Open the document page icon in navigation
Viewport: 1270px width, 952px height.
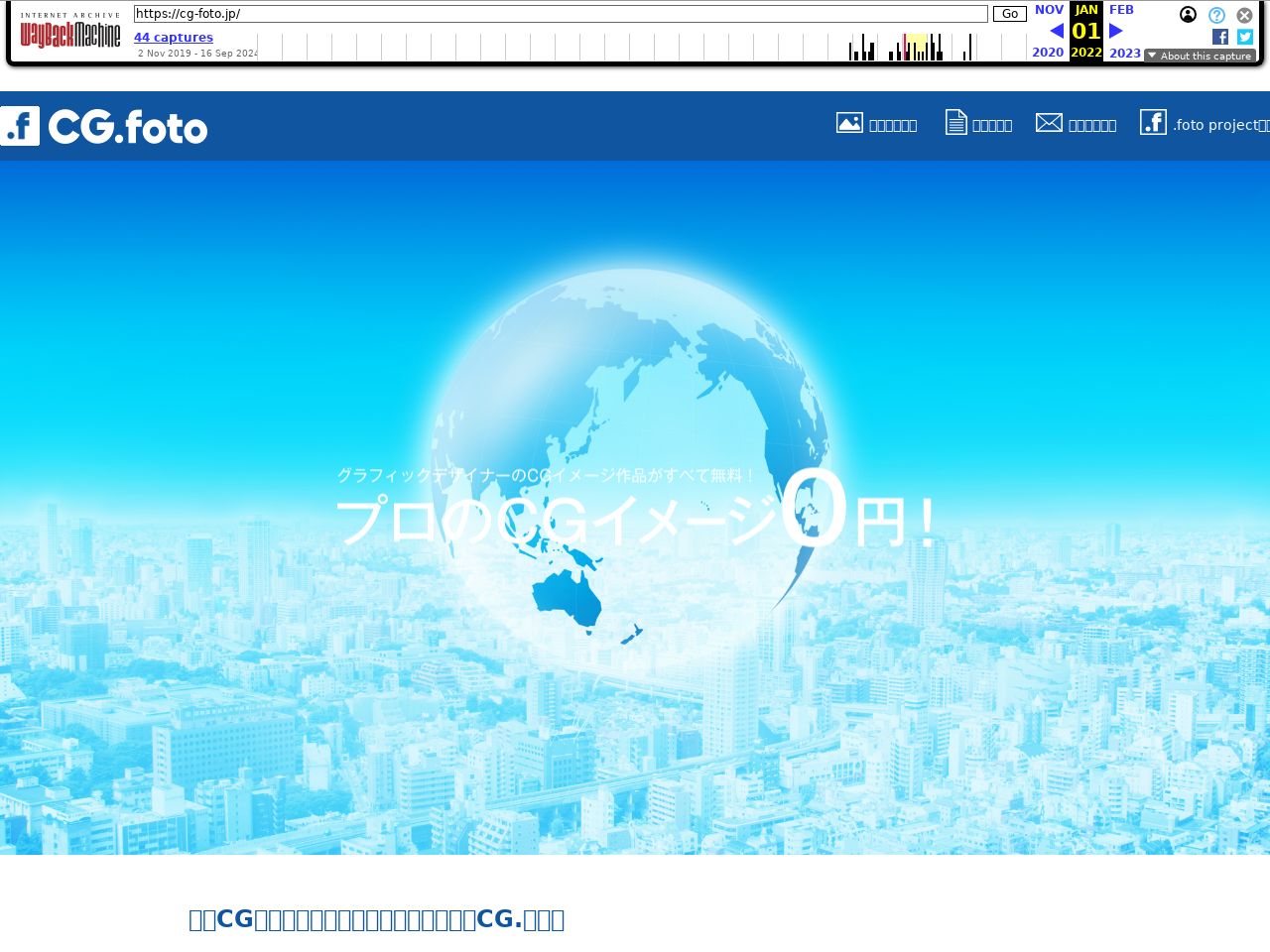click(x=955, y=123)
